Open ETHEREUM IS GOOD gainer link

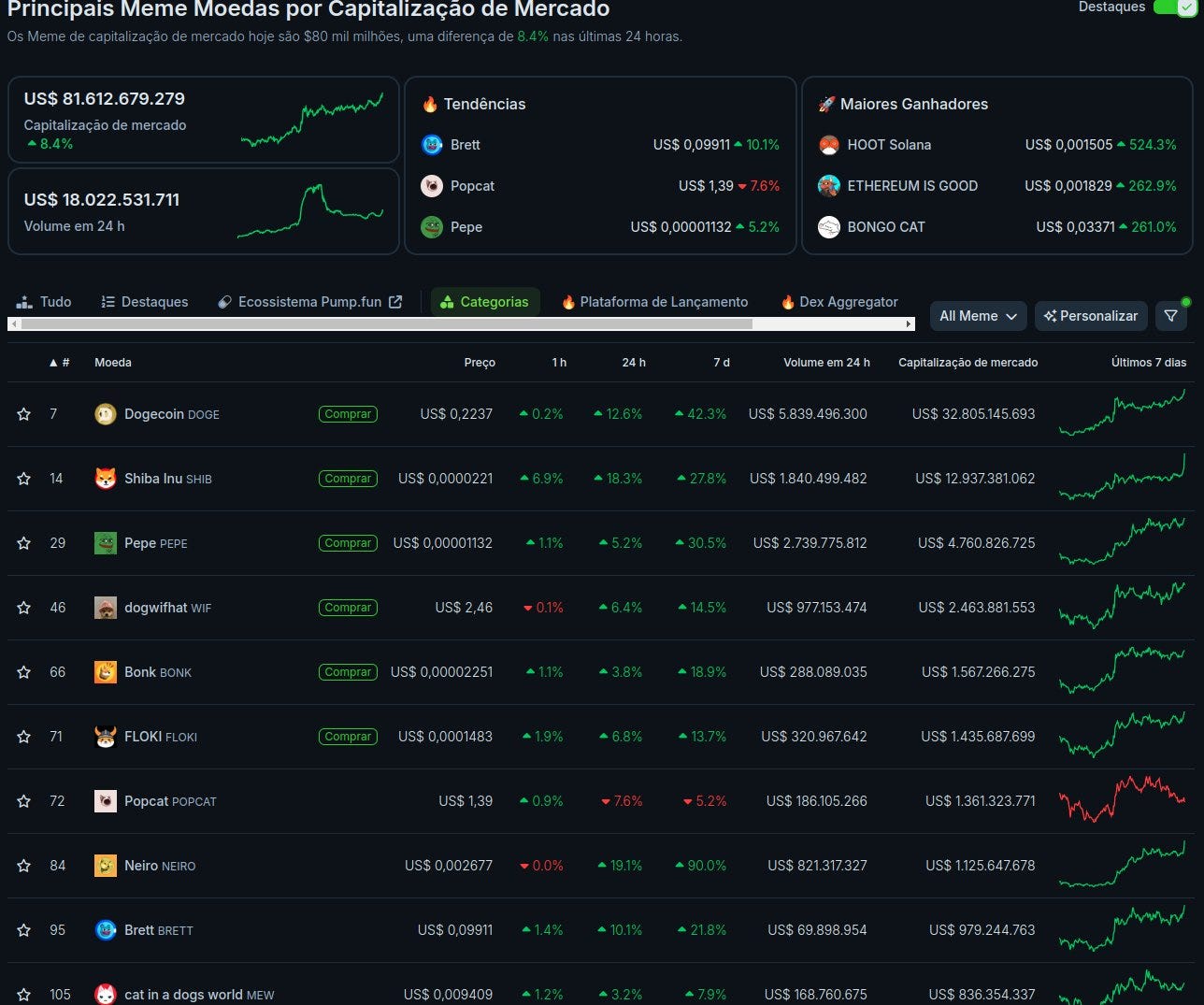coord(912,186)
